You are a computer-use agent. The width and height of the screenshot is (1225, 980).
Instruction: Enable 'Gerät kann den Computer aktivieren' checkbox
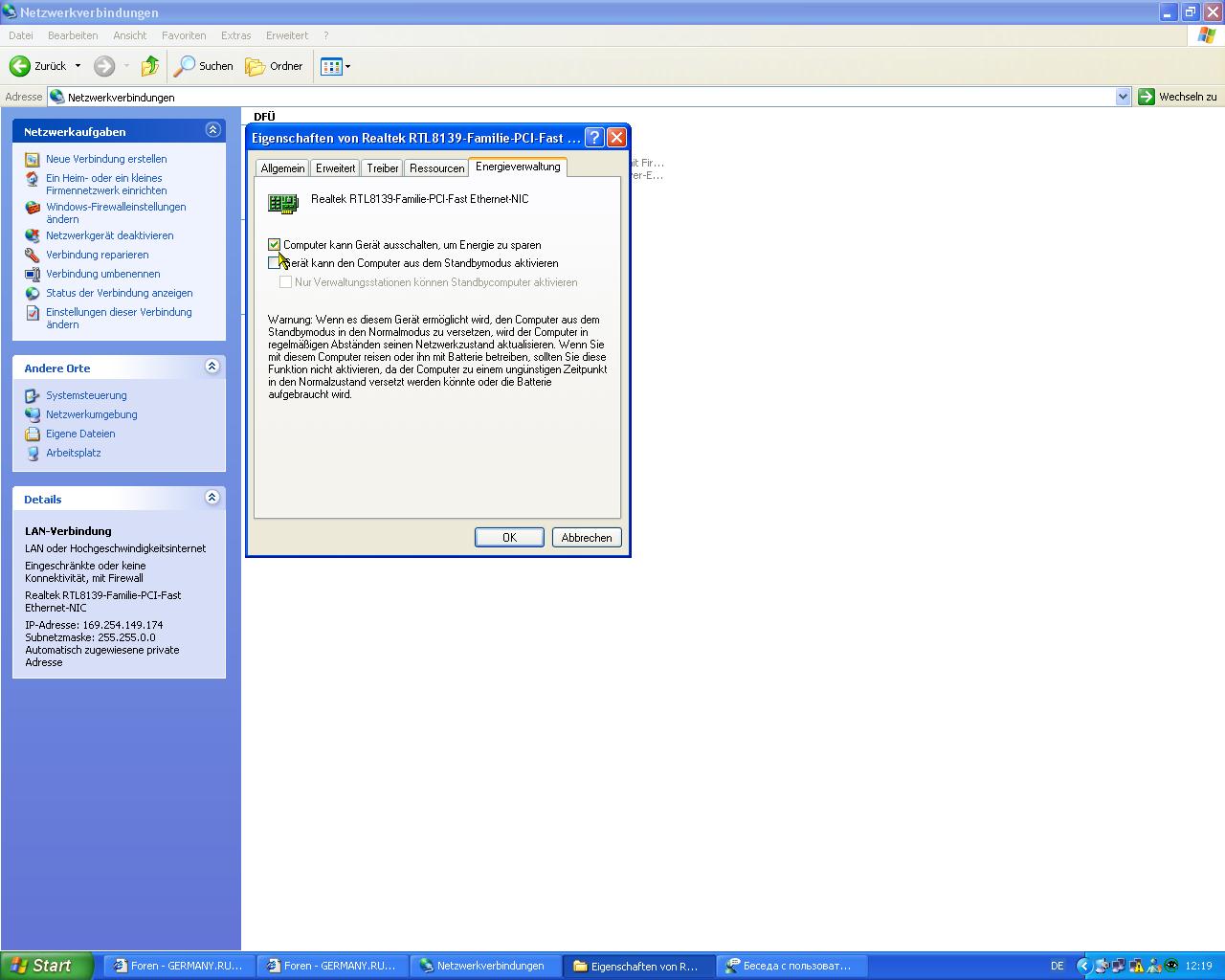point(275,263)
